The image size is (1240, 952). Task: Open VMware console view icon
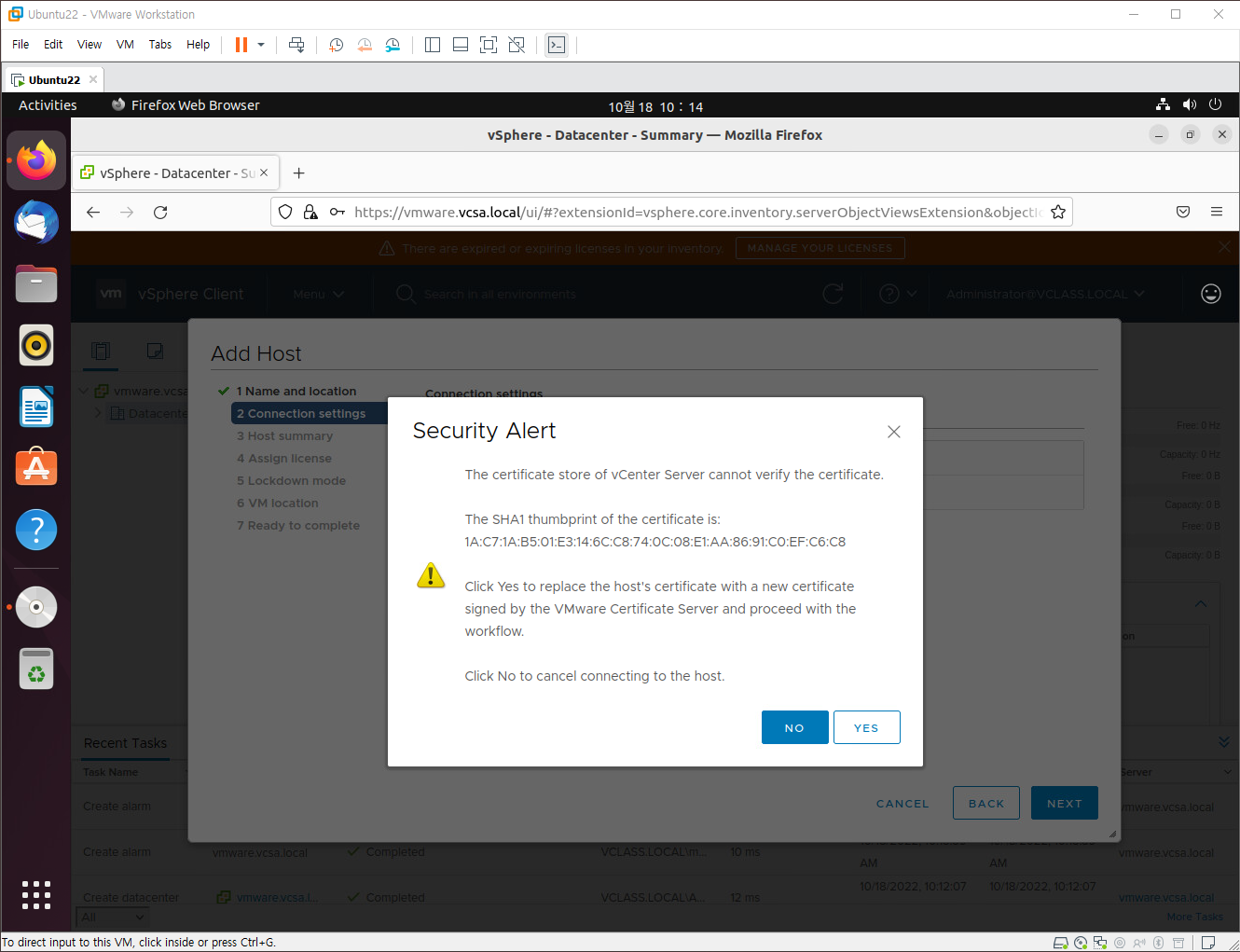(557, 45)
